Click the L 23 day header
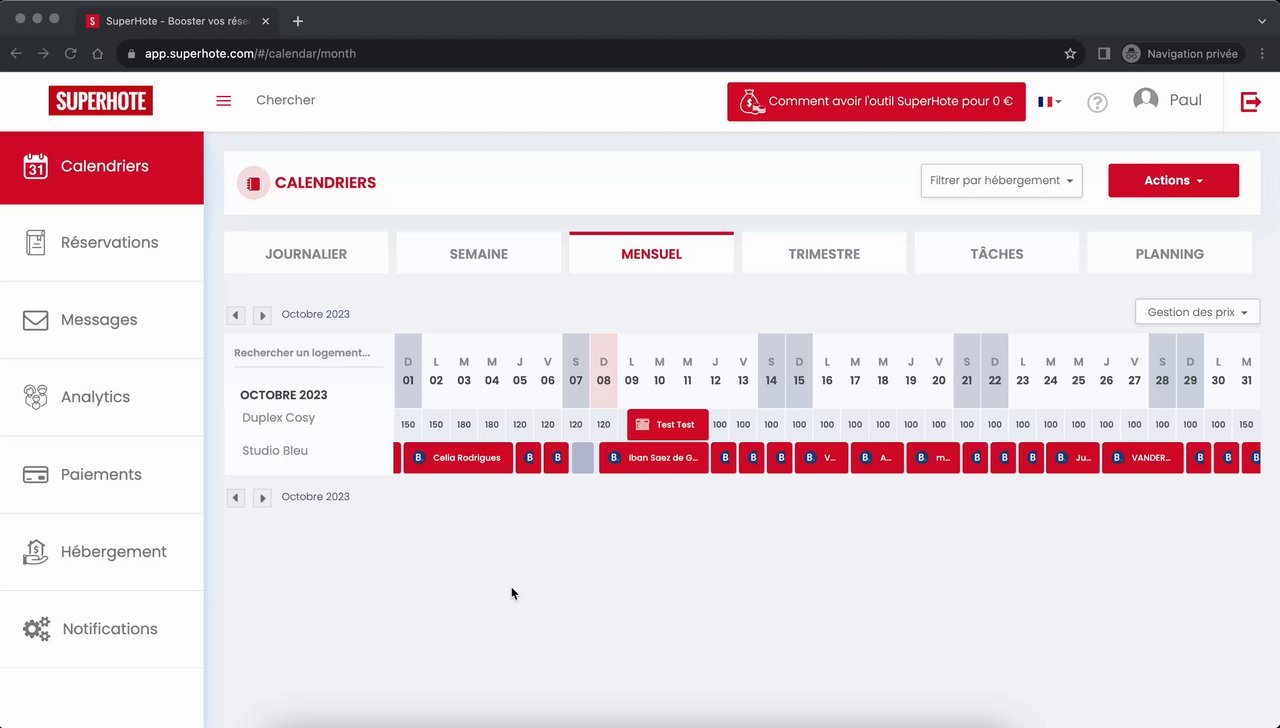1280x728 pixels. pos(1022,371)
